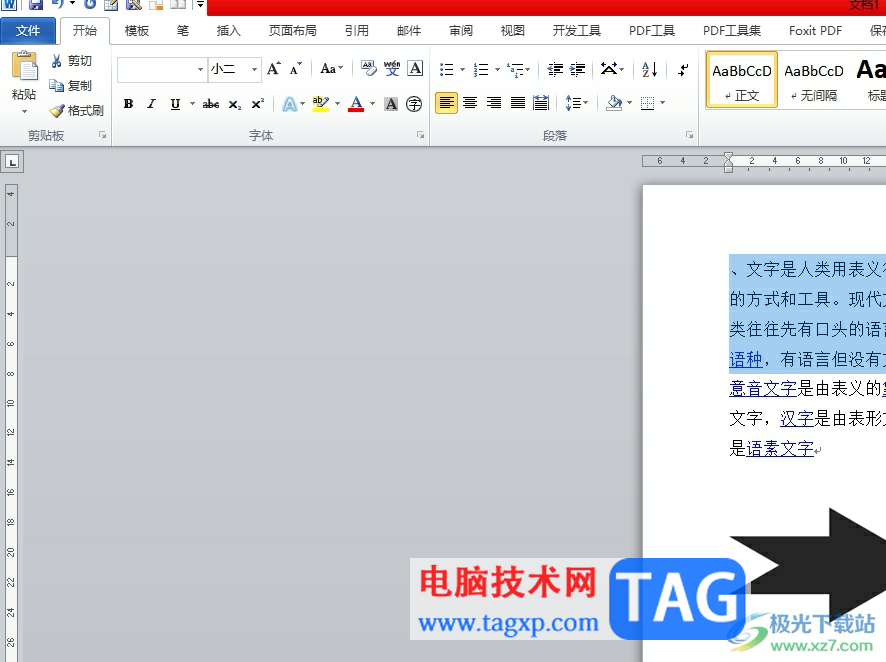Image resolution: width=886 pixels, height=662 pixels.
Task: Justify the paragraph text
Action: pyautogui.click(x=518, y=103)
